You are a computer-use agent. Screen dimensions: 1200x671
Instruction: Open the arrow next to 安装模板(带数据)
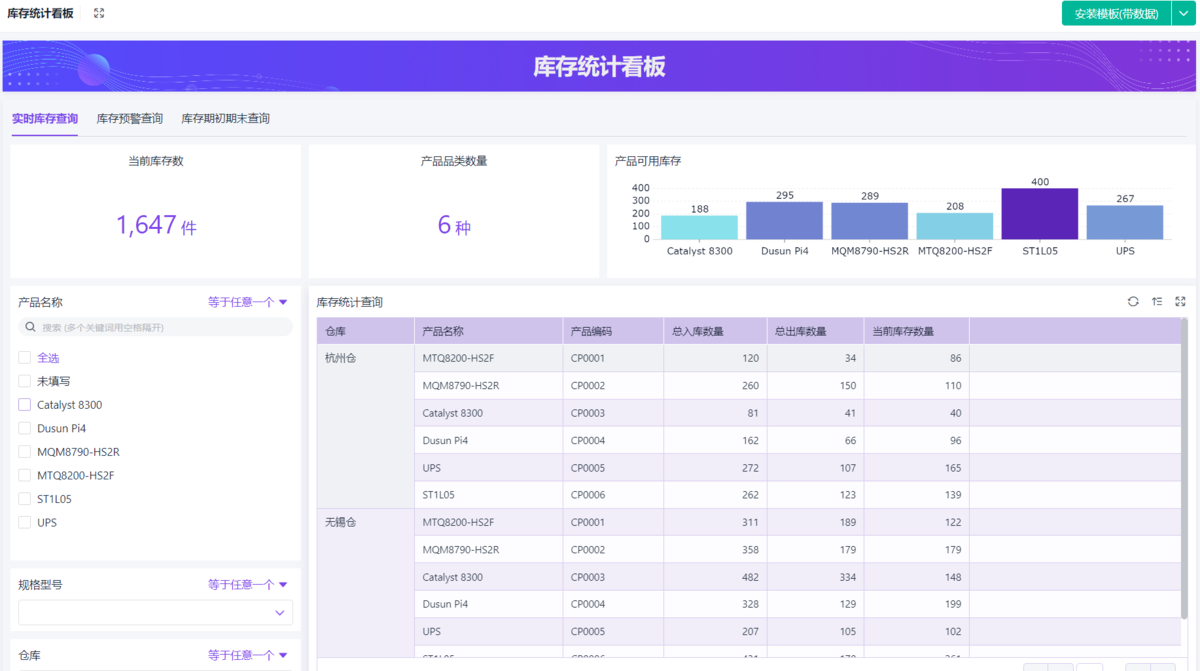click(x=1184, y=14)
